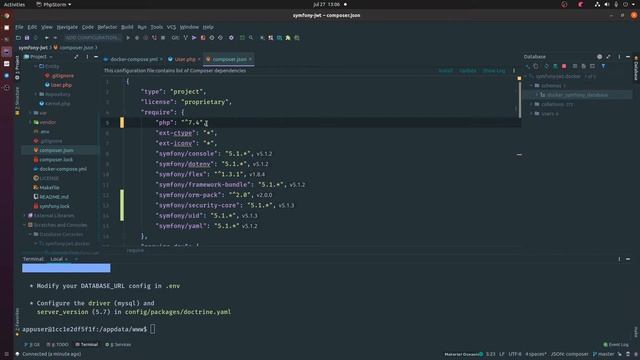Close the composer.json editor tab

tap(251, 59)
